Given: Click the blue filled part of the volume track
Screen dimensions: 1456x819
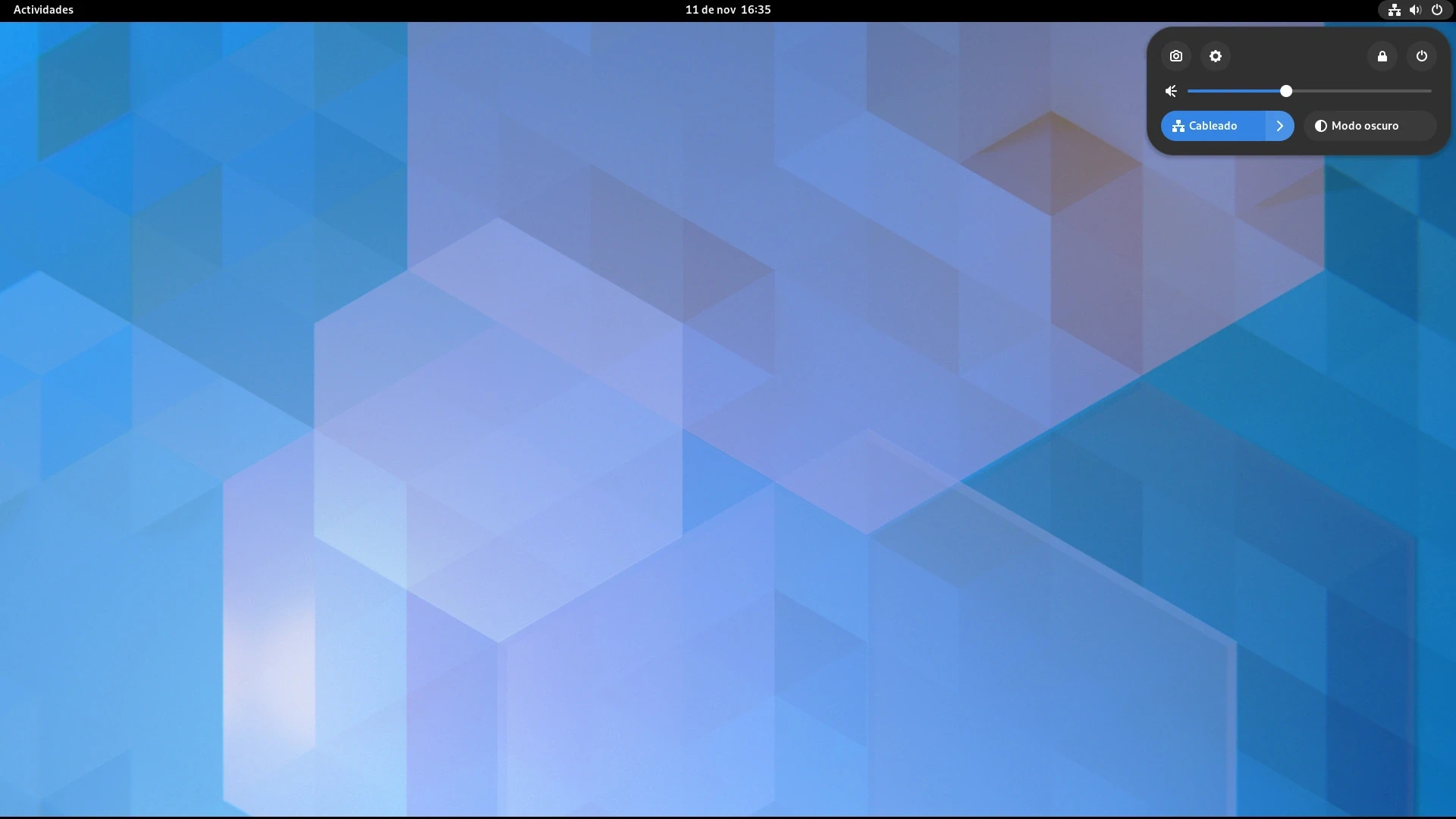Looking at the screenshot, I should point(1232,91).
